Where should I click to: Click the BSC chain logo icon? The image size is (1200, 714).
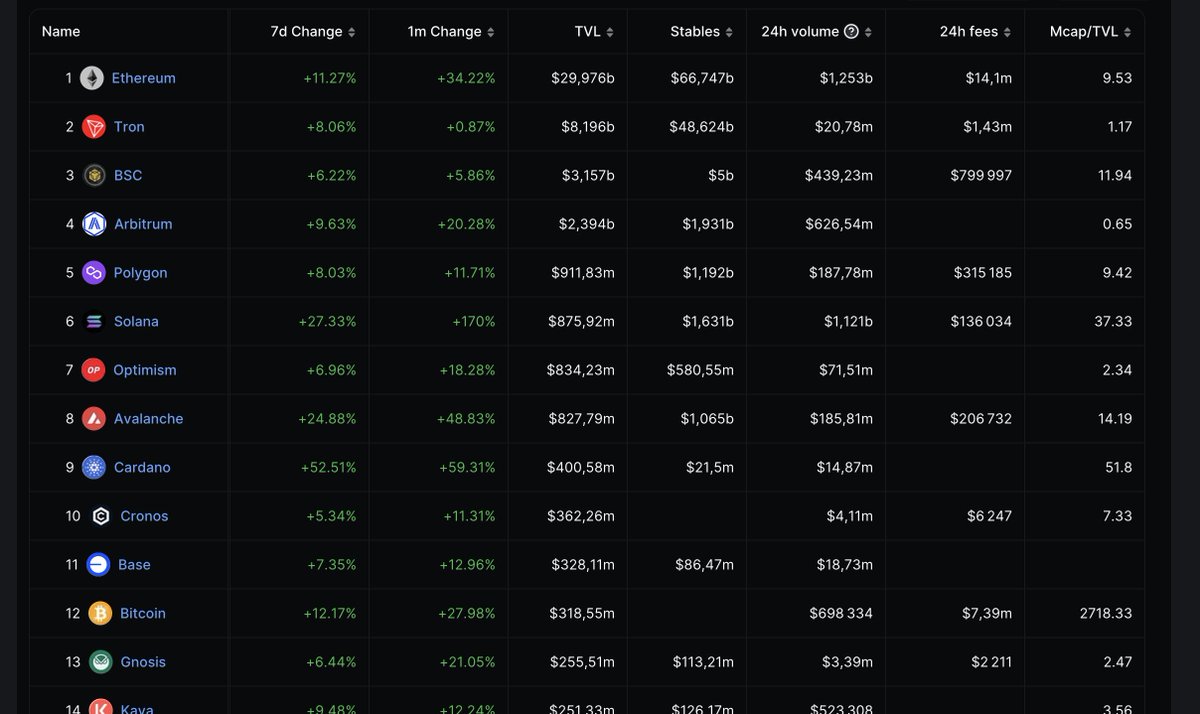coord(94,175)
